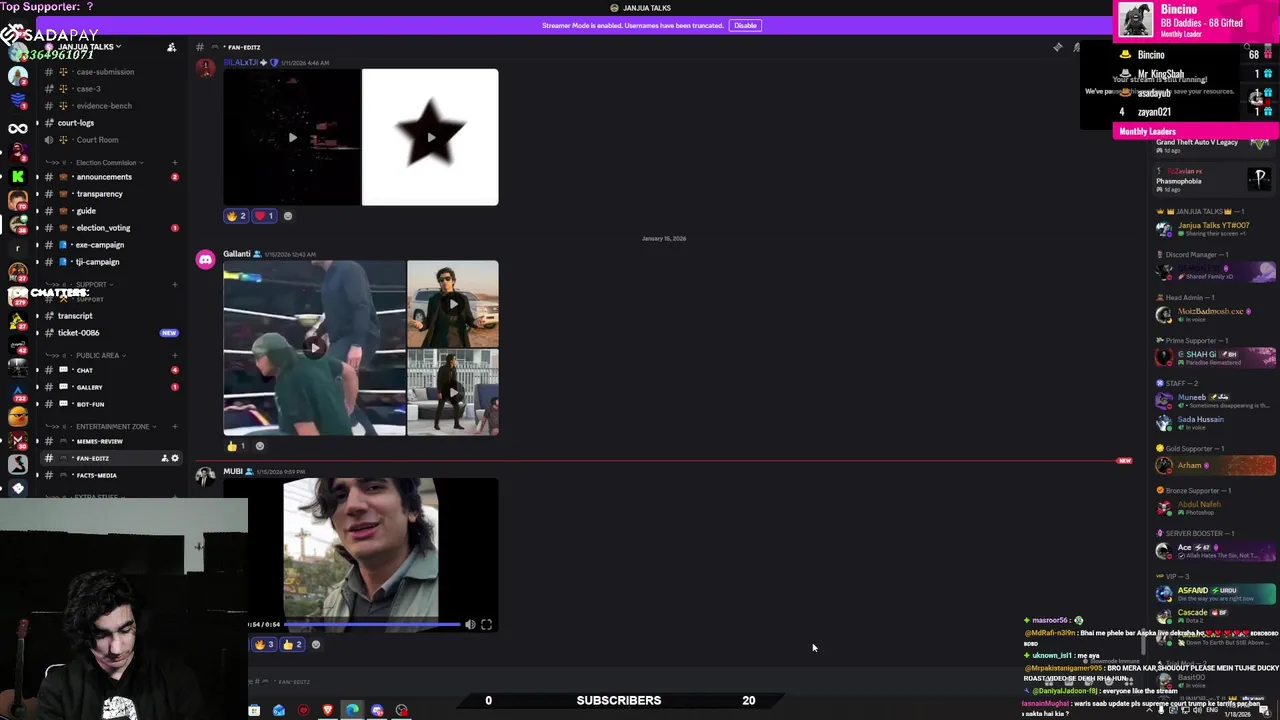Add channel to PUBLIC AREA category

click(x=174, y=355)
